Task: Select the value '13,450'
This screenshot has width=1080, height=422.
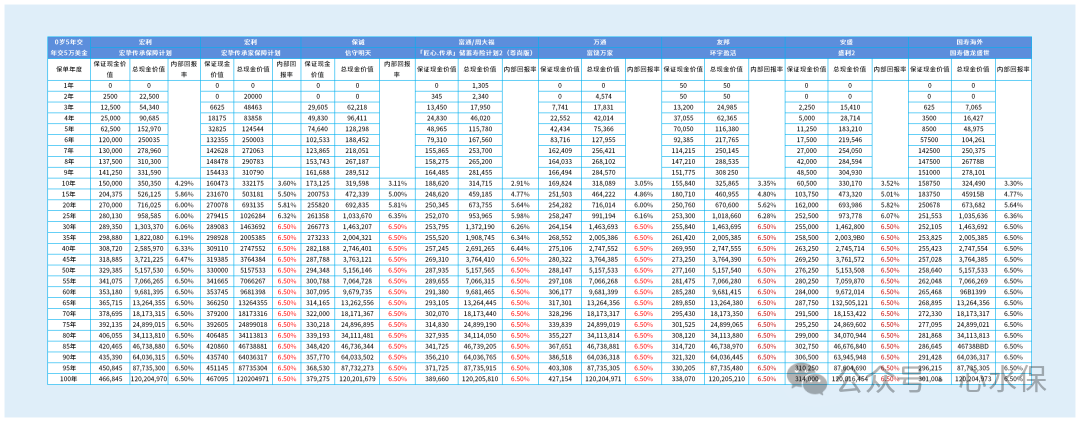Action: pyautogui.click(x=438, y=108)
